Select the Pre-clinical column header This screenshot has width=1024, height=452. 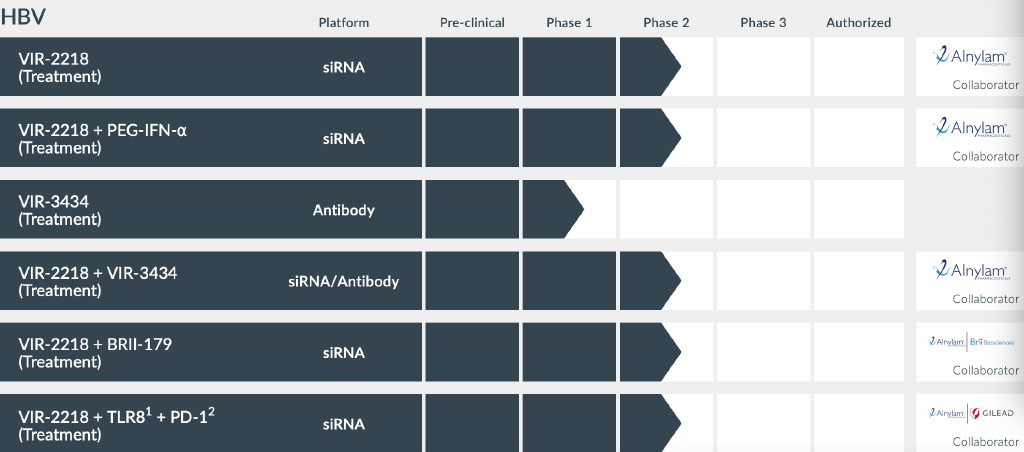472,23
